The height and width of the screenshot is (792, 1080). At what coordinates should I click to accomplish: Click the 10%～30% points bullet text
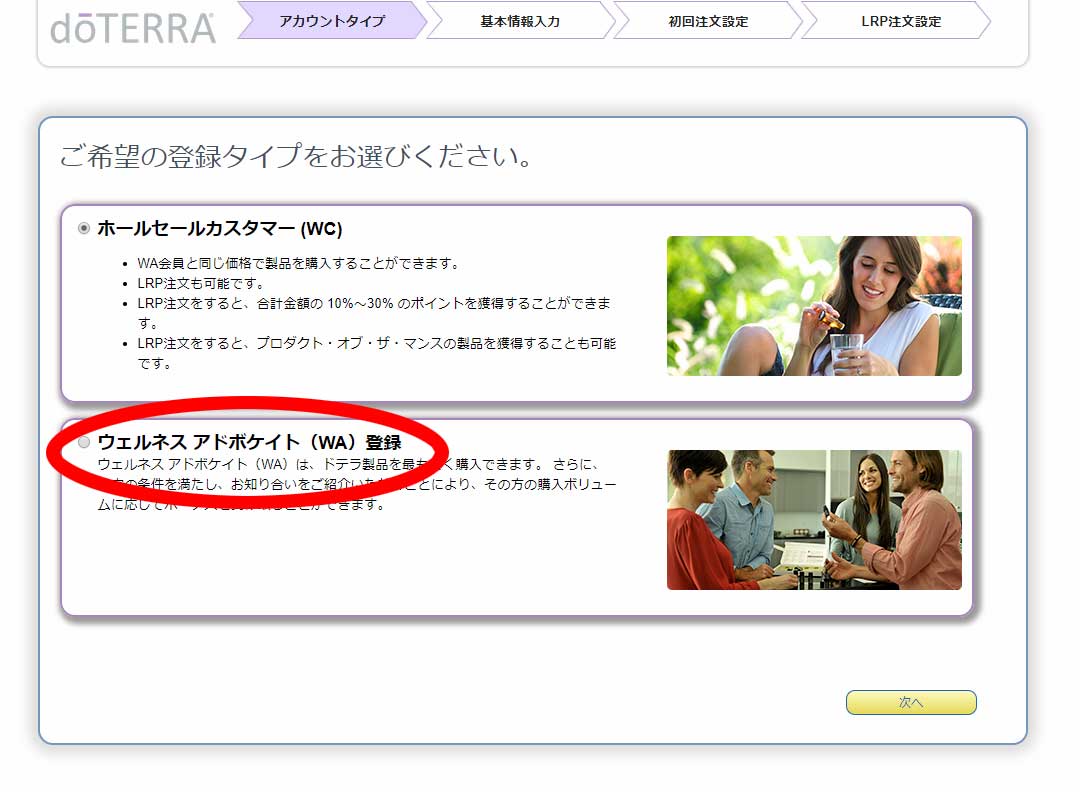[x=373, y=304]
